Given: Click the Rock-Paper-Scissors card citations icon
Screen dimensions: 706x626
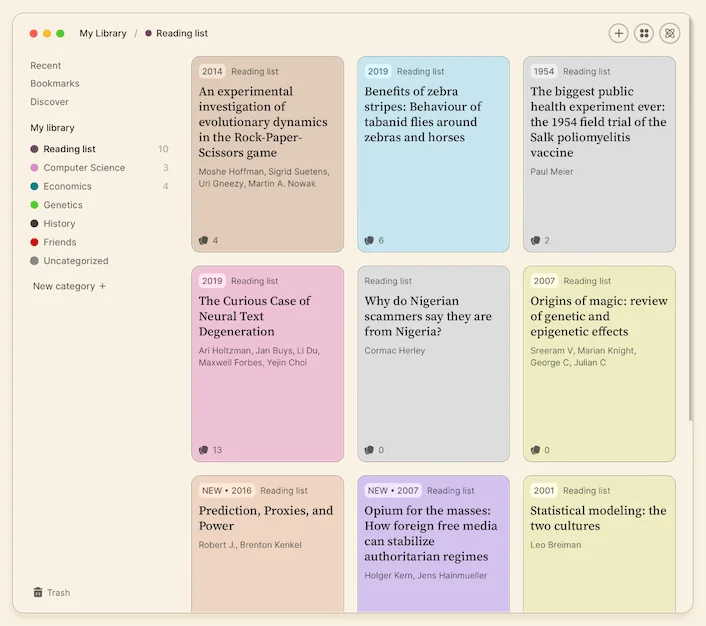Looking at the screenshot, I should click(203, 240).
